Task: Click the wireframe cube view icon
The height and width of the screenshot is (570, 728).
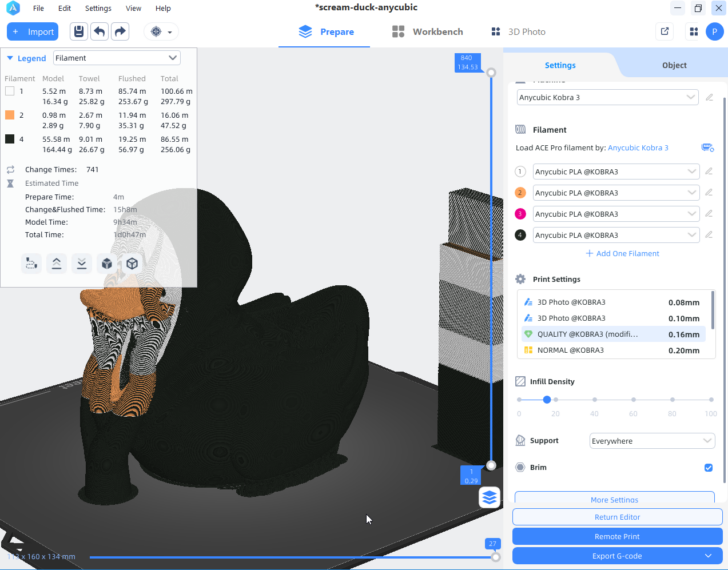Action: [132, 263]
